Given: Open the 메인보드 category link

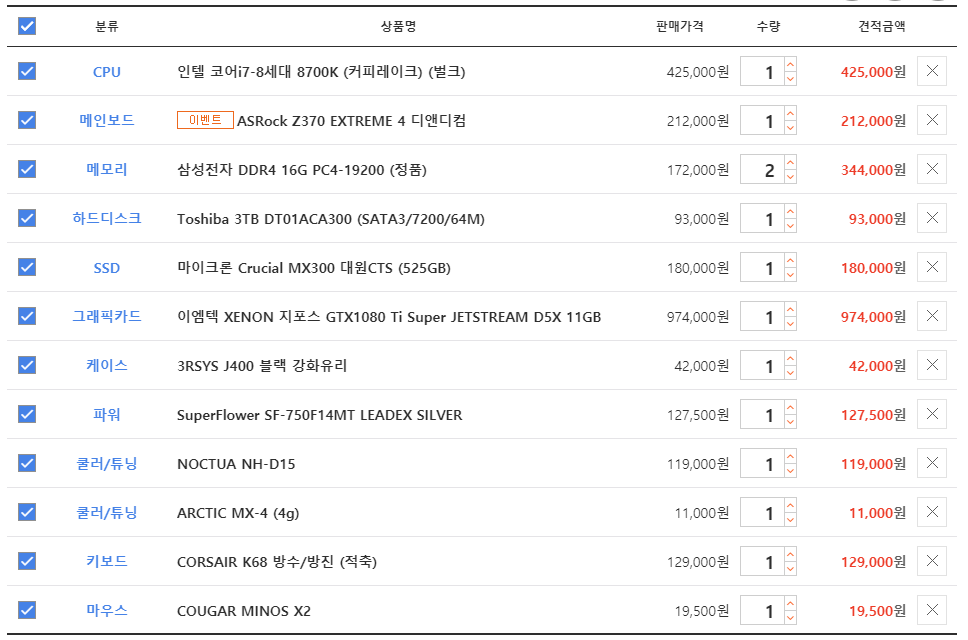Looking at the screenshot, I should pyautogui.click(x=107, y=120).
